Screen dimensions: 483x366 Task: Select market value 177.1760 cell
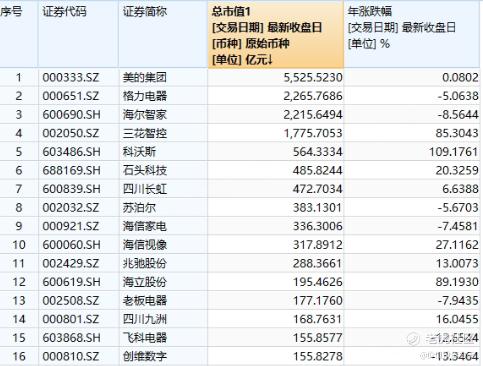tap(276, 301)
